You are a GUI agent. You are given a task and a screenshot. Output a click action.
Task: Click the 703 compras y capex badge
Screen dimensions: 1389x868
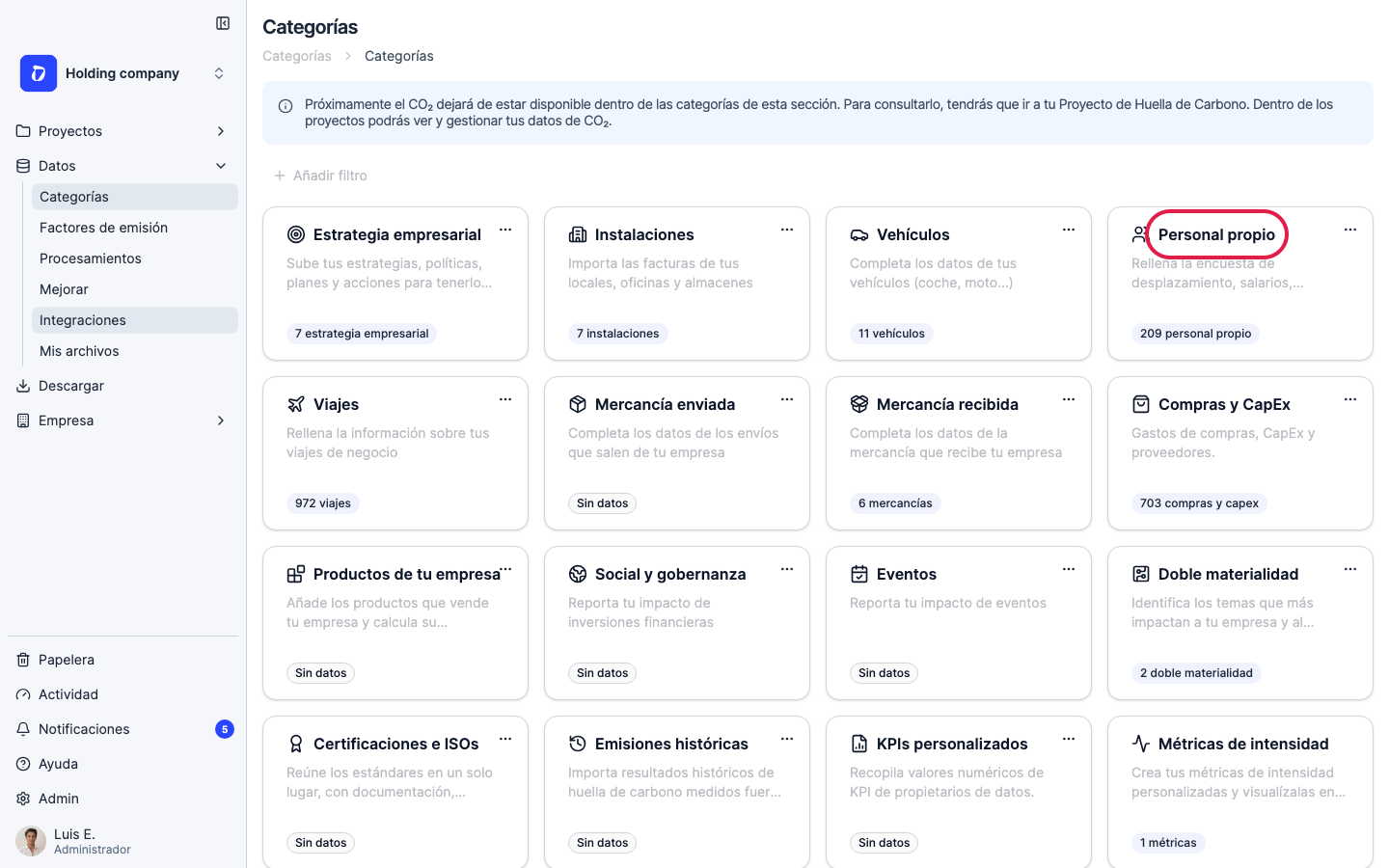pyautogui.click(x=1199, y=503)
